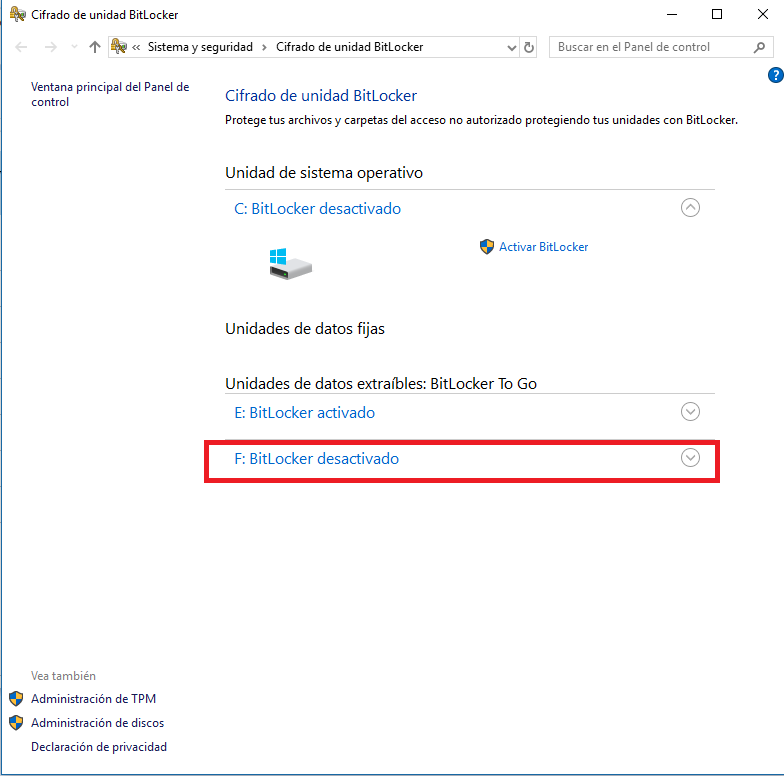Click the shield icon beside Activar BitLocker
The height and width of the screenshot is (776, 784).
(487, 246)
